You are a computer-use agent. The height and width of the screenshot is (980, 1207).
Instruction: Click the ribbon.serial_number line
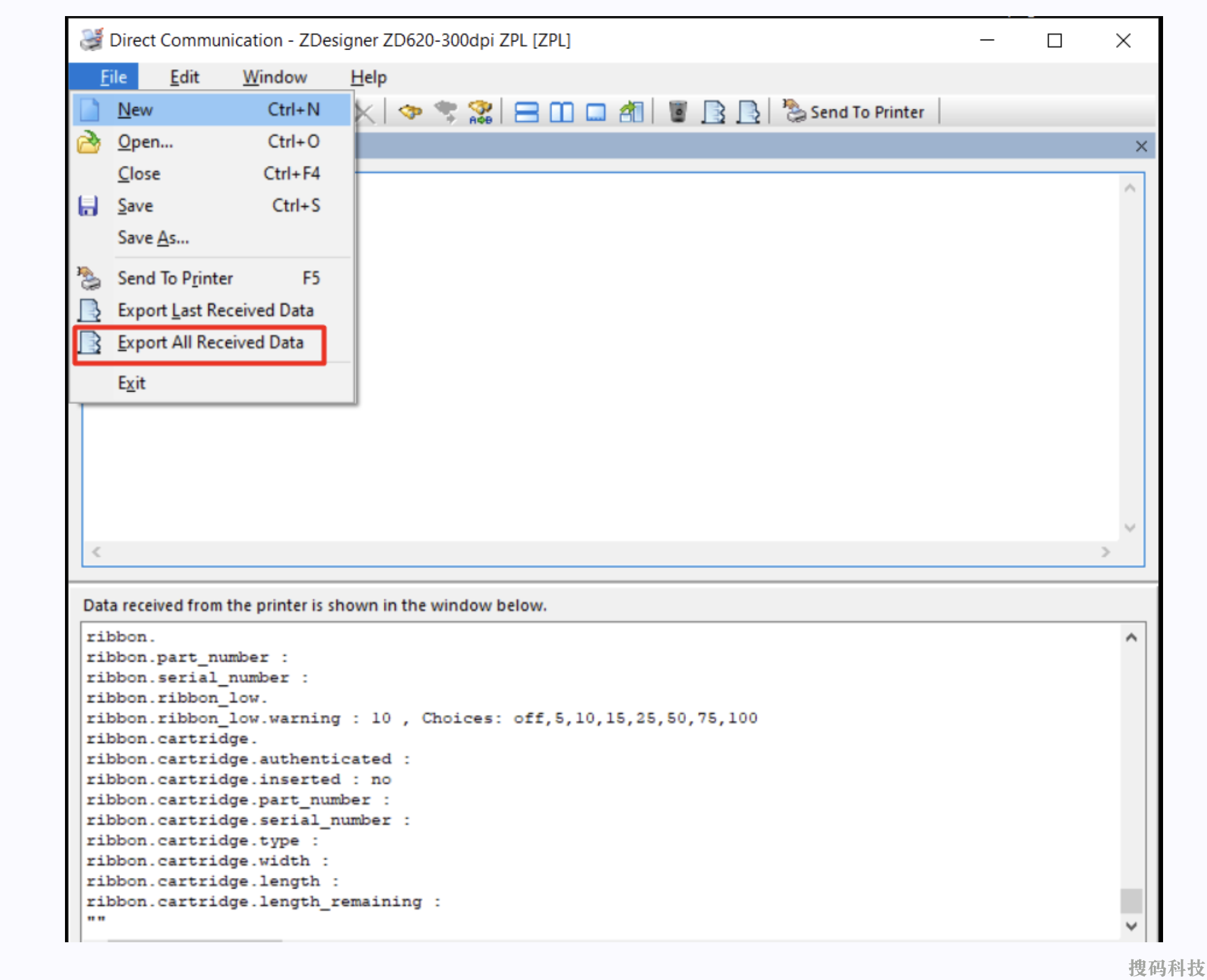coord(197,678)
